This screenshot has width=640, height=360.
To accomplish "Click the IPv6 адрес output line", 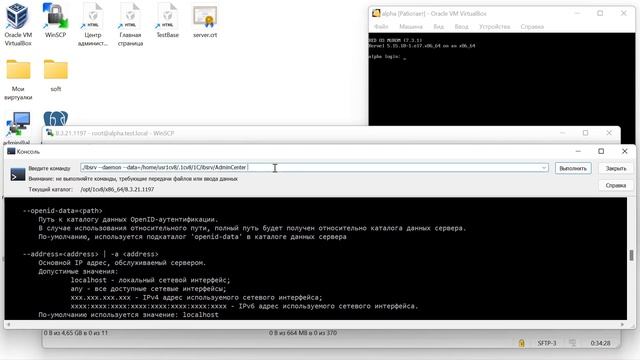I will tap(244, 306).
